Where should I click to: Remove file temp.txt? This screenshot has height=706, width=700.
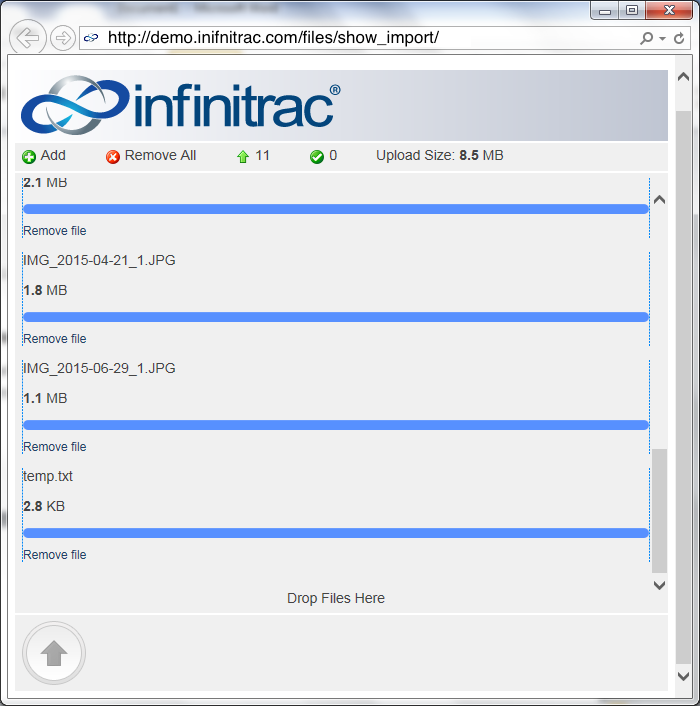(x=54, y=555)
